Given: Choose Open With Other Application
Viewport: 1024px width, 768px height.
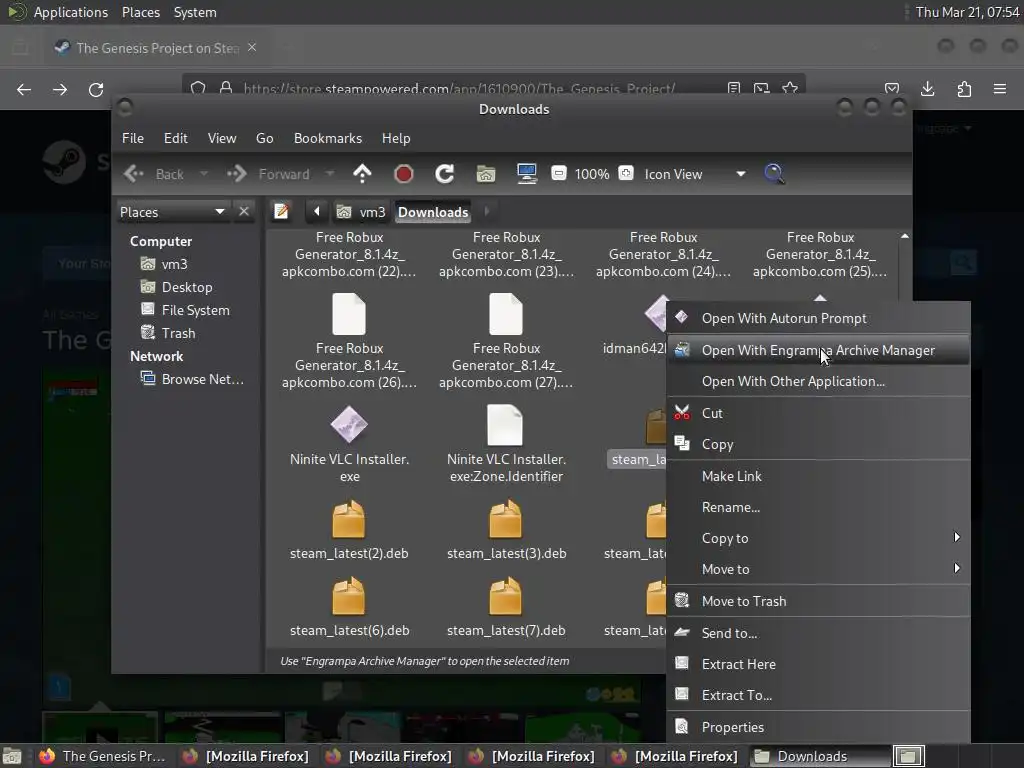Looking at the screenshot, I should [x=818, y=381].
